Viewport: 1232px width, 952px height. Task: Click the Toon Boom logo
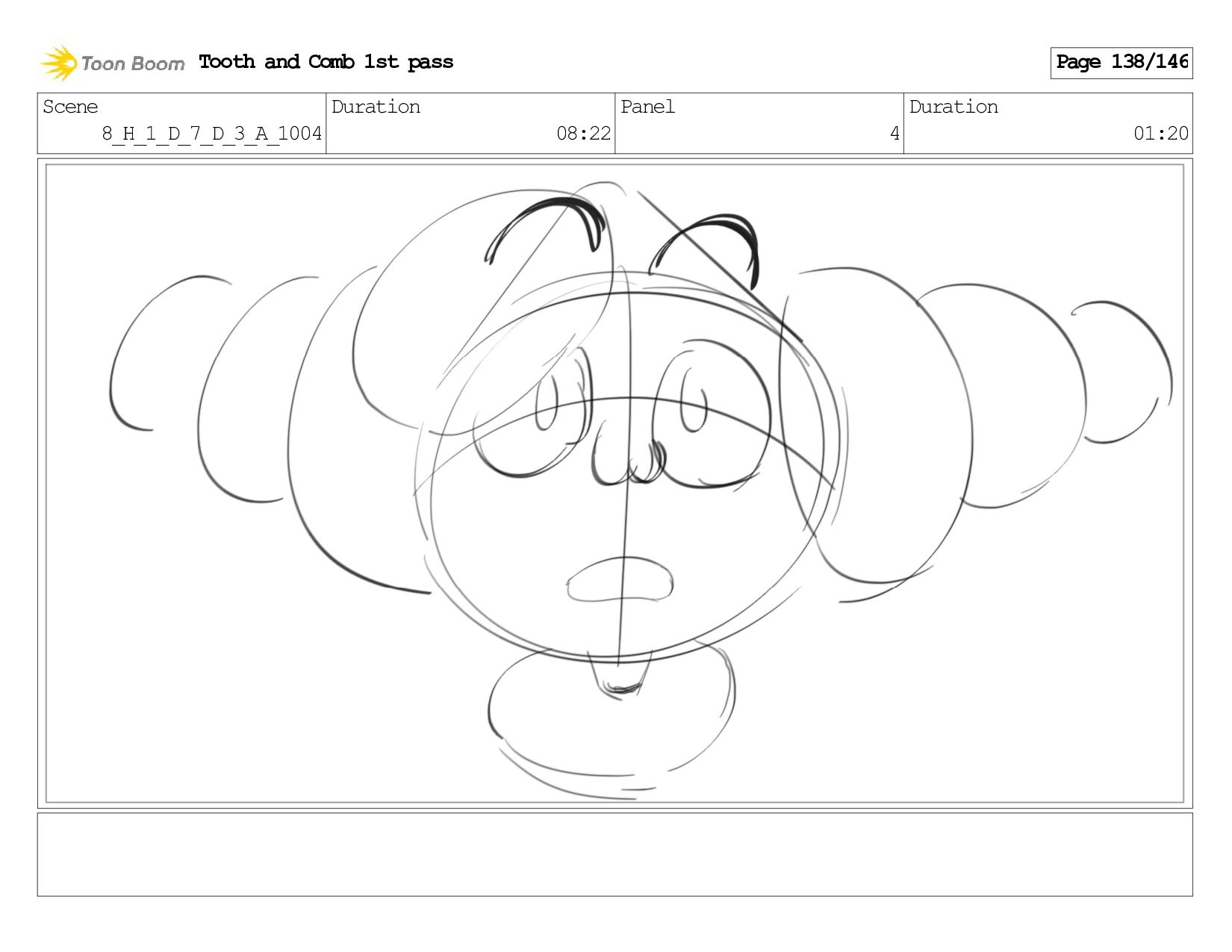(112, 63)
